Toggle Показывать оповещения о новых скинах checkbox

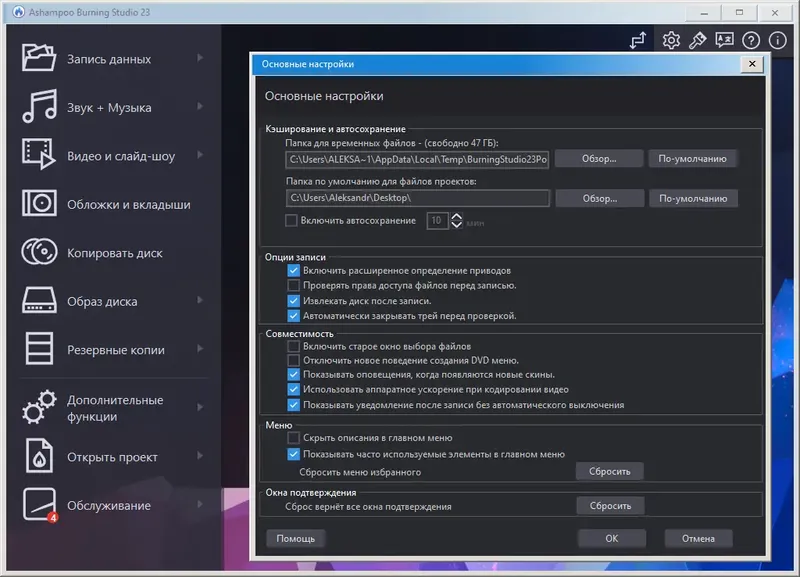[293, 374]
